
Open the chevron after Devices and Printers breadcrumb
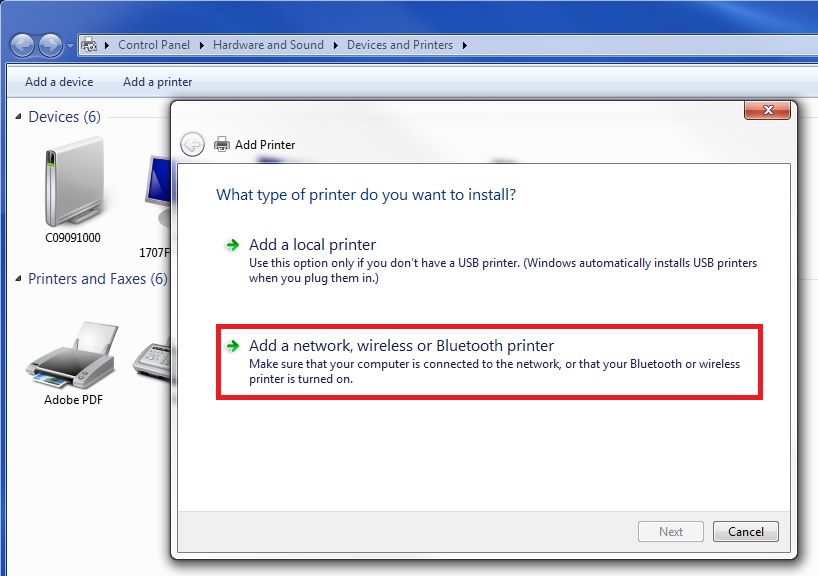465,45
